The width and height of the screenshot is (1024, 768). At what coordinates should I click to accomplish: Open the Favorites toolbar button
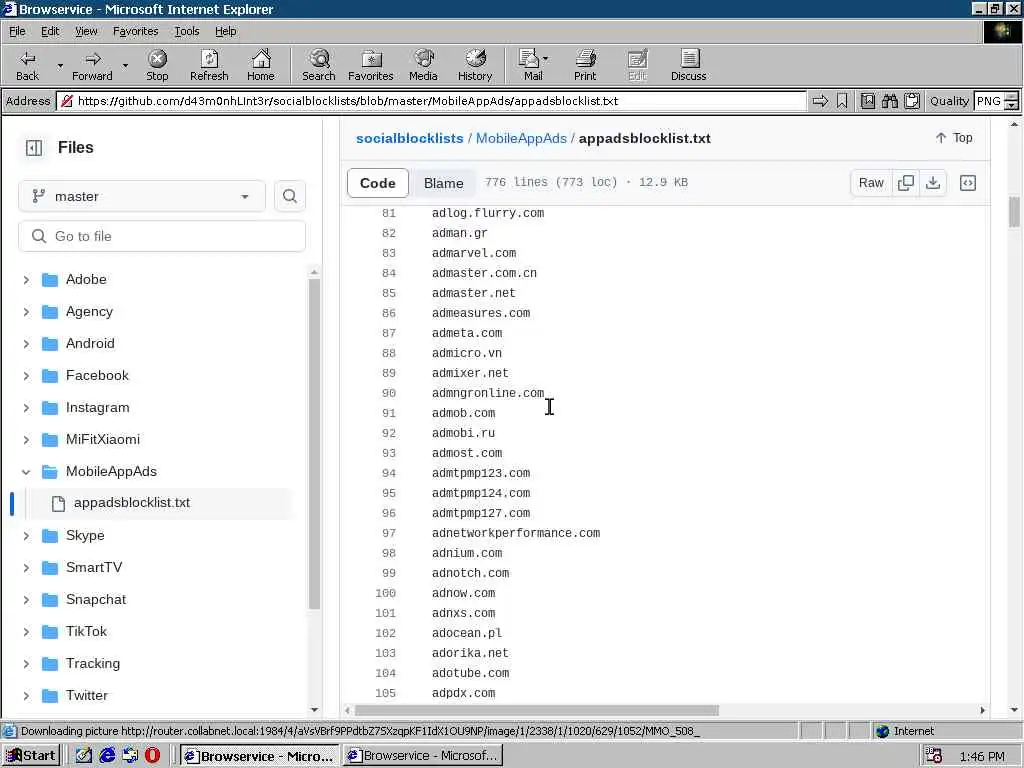[x=371, y=65]
